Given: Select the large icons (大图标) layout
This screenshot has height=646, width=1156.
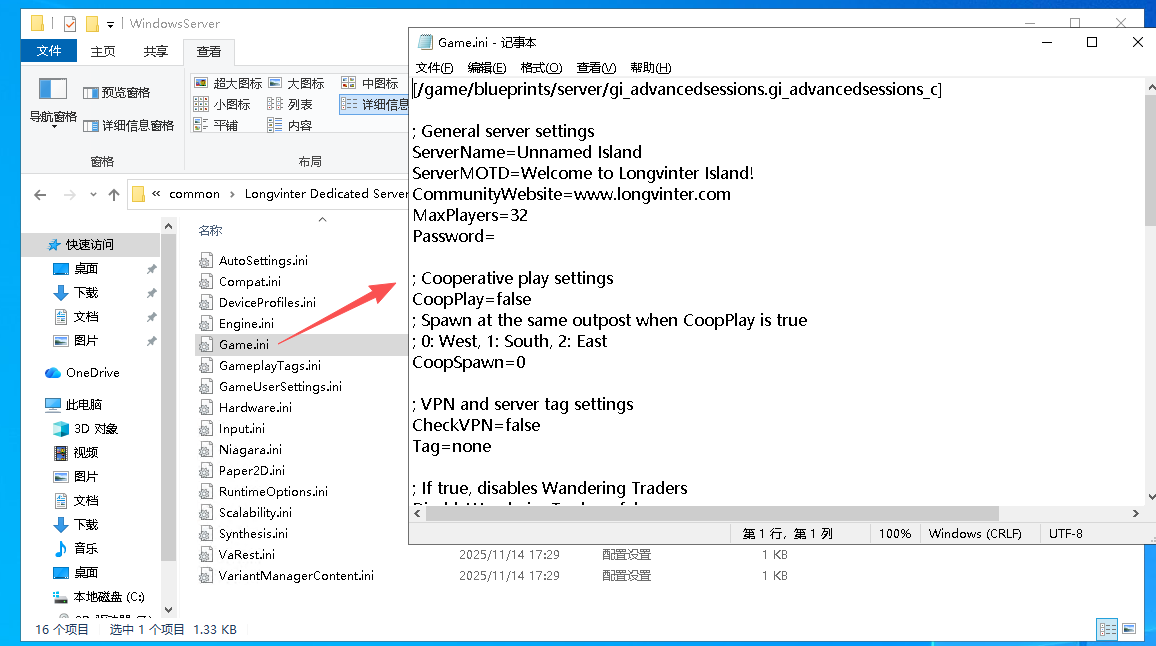Looking at the screenshot, I should click(296, 83).
